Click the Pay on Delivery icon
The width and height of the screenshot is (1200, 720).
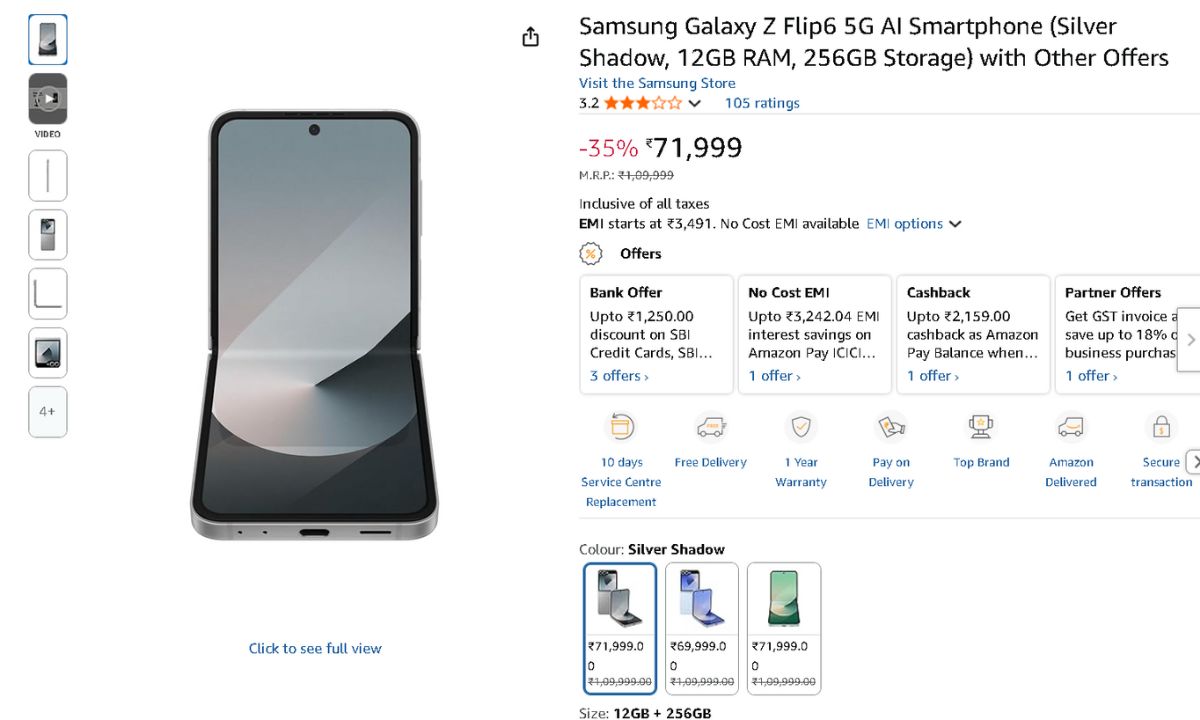pos(890,428)
